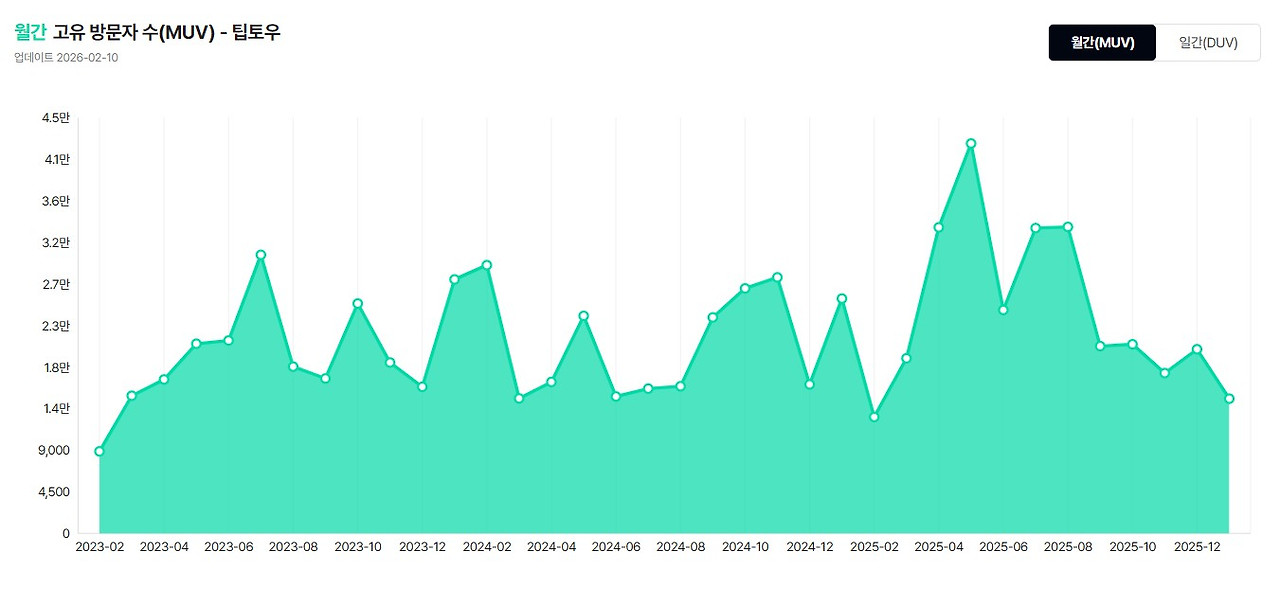Viewport: 1280px width, 589px height.
Task: Select the data point above the 2025-06 label
Action: coord(1003,310)
